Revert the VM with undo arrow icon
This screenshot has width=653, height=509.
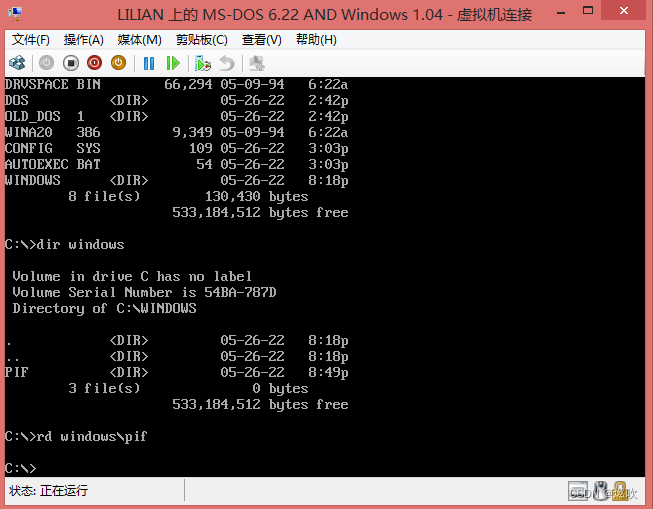point(227,63)
